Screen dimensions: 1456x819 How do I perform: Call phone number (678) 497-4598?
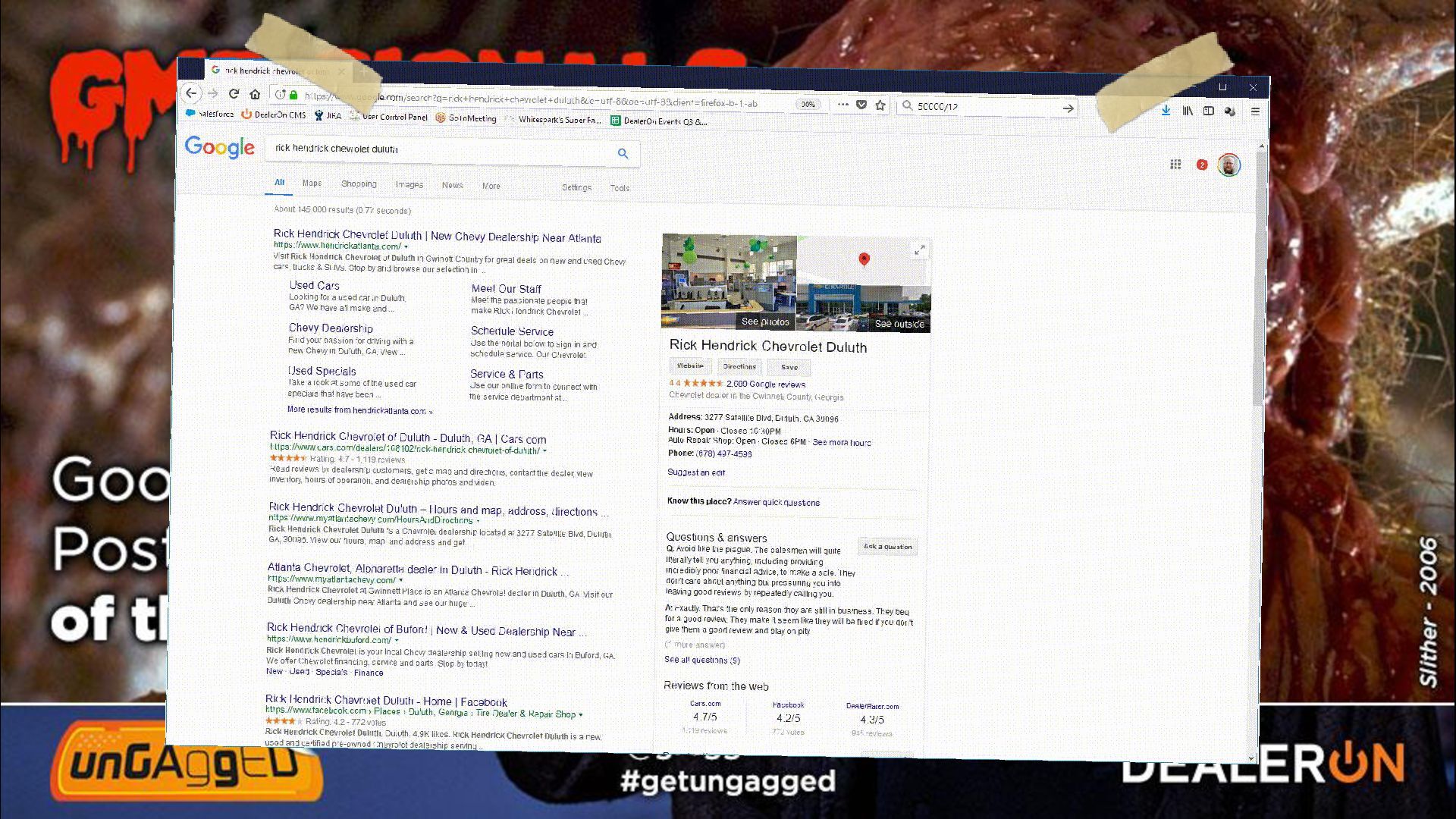click(x=723, y=453)
